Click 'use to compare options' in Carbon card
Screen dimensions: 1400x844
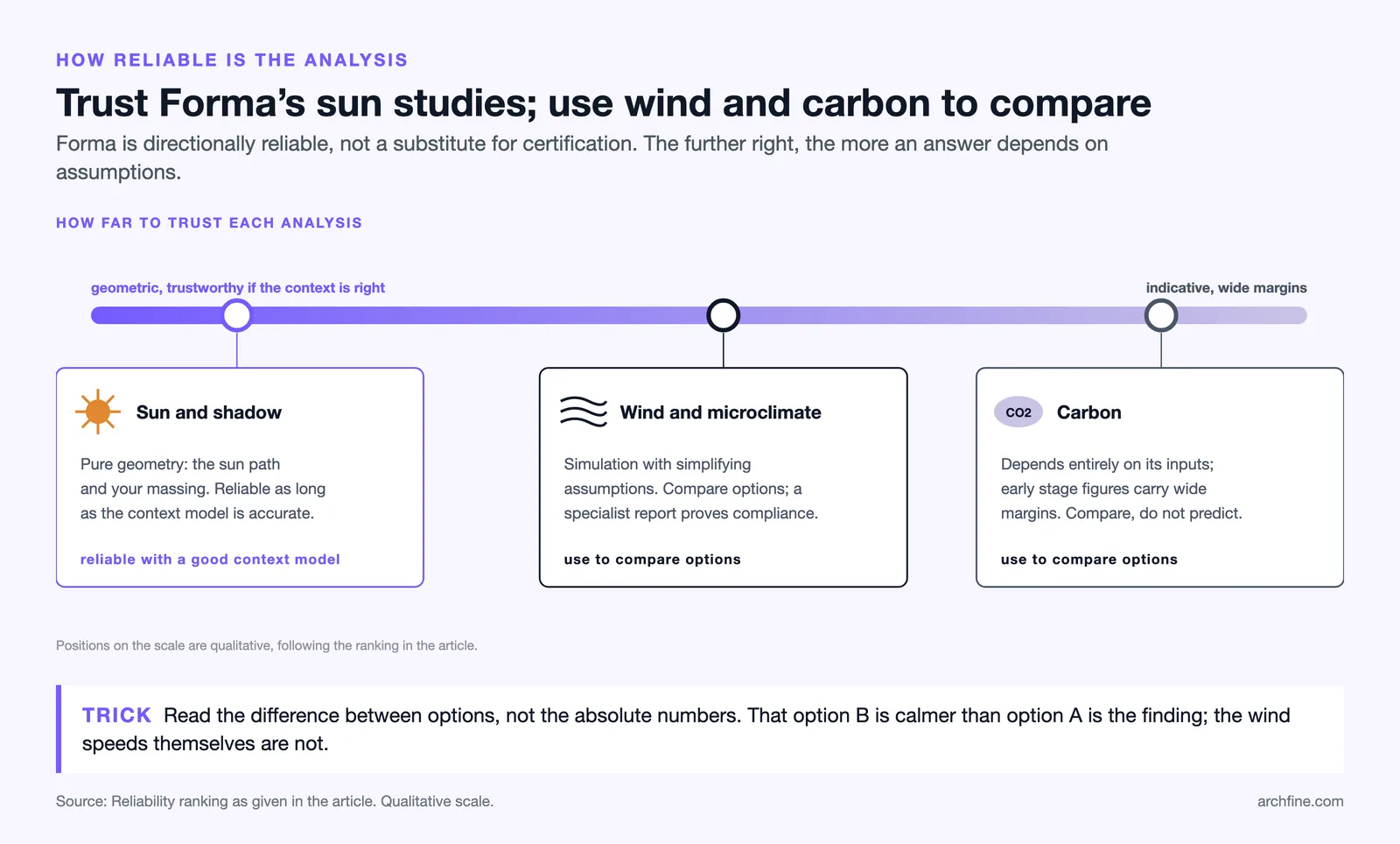(x=1089, y=559)
